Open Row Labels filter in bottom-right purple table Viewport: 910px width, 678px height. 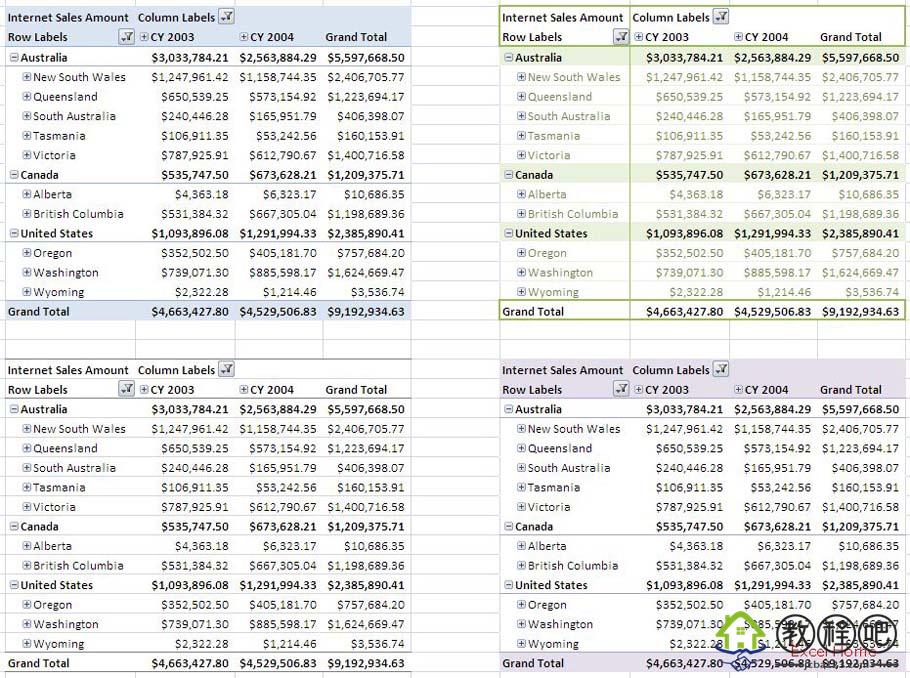point(621,389)
